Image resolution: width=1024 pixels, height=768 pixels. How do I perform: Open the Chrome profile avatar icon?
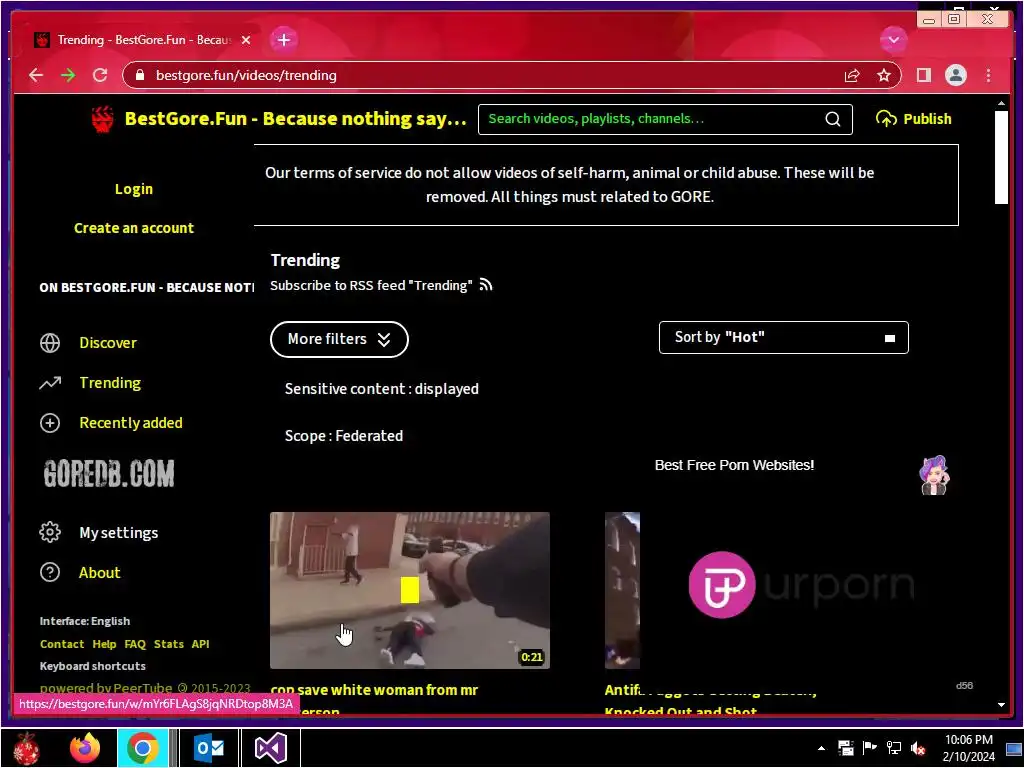click(x=955, y=75)
